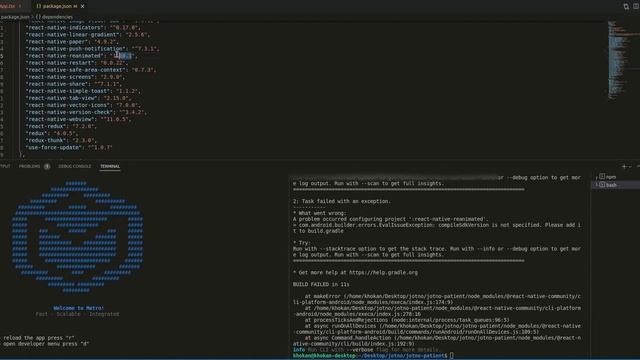This screenshot has width=640, height=360.
Task: Close the package.json editor tab
Action: [x=82, y=6]
